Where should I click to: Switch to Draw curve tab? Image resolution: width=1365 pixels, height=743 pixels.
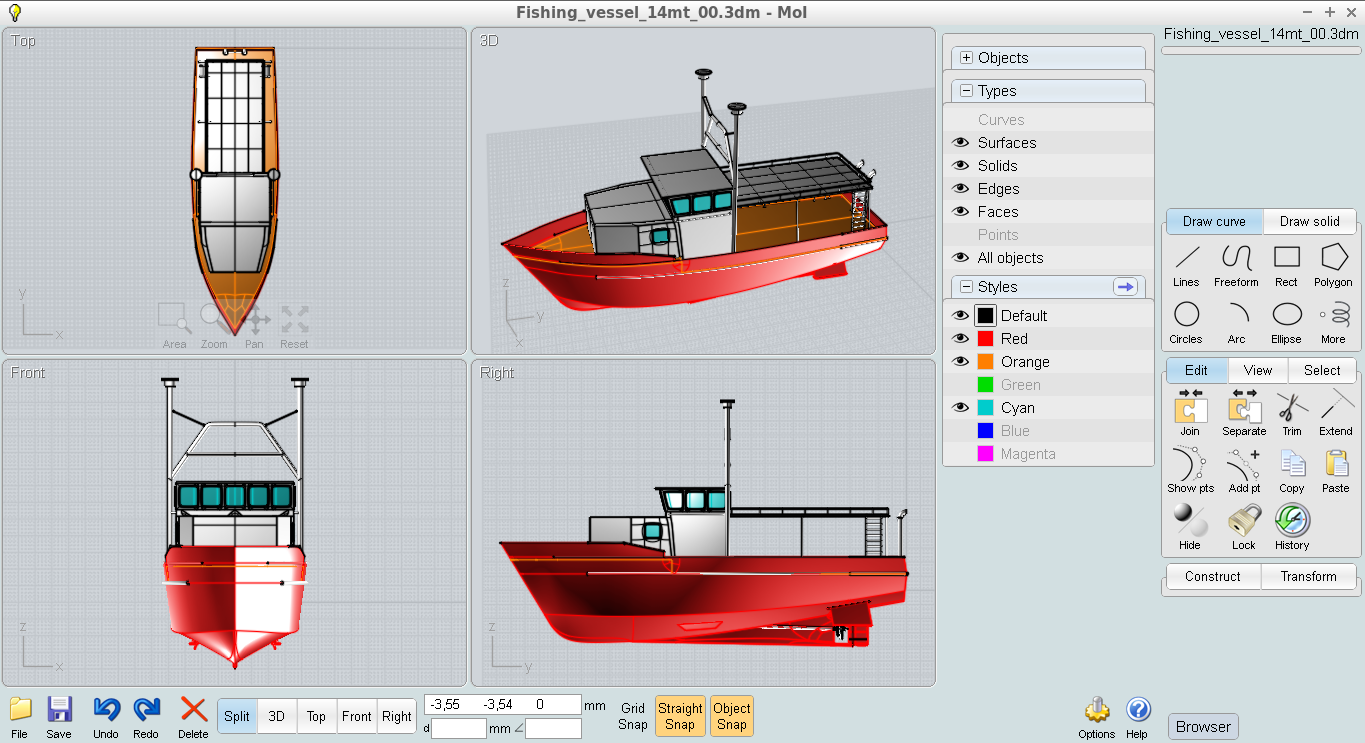click(x=1214, y=222)
